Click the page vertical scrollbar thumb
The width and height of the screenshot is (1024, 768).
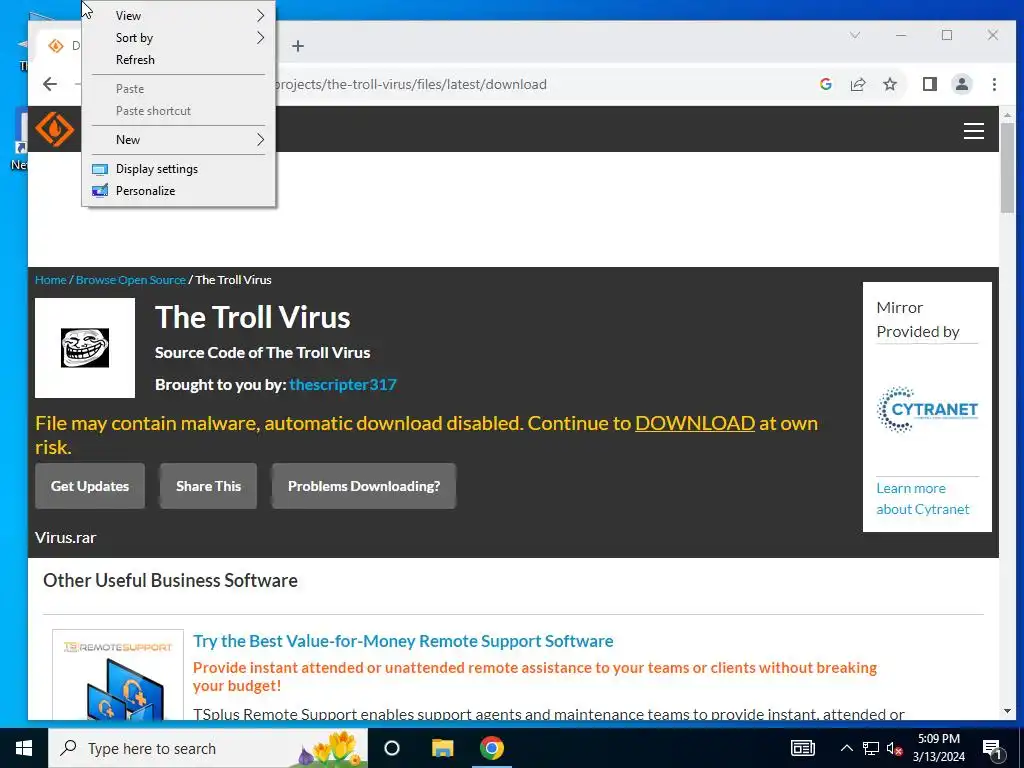click(x=1007, y=167)
